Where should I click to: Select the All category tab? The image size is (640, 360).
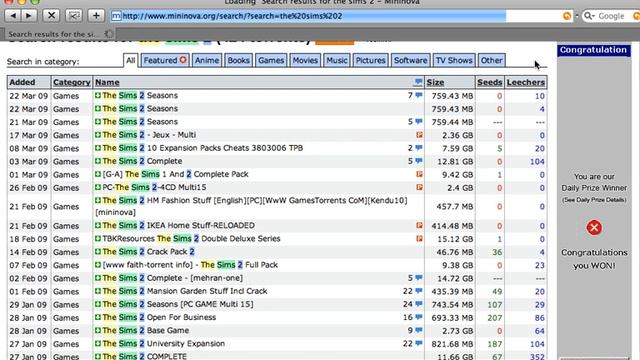[x=131, y=60]
